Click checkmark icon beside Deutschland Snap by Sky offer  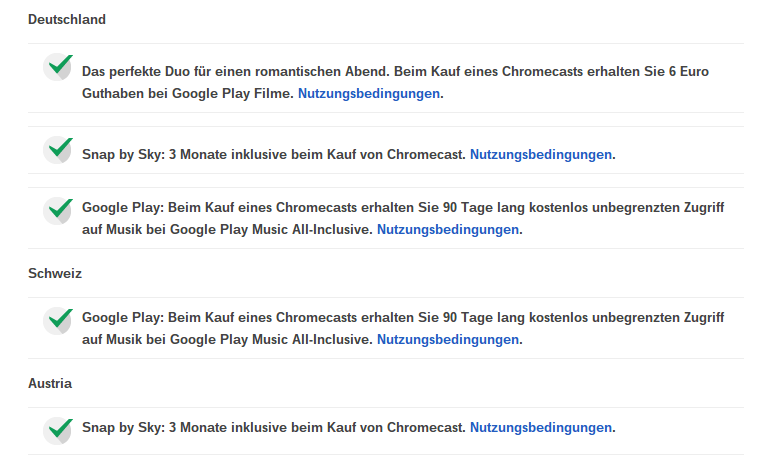click(58, 150)
